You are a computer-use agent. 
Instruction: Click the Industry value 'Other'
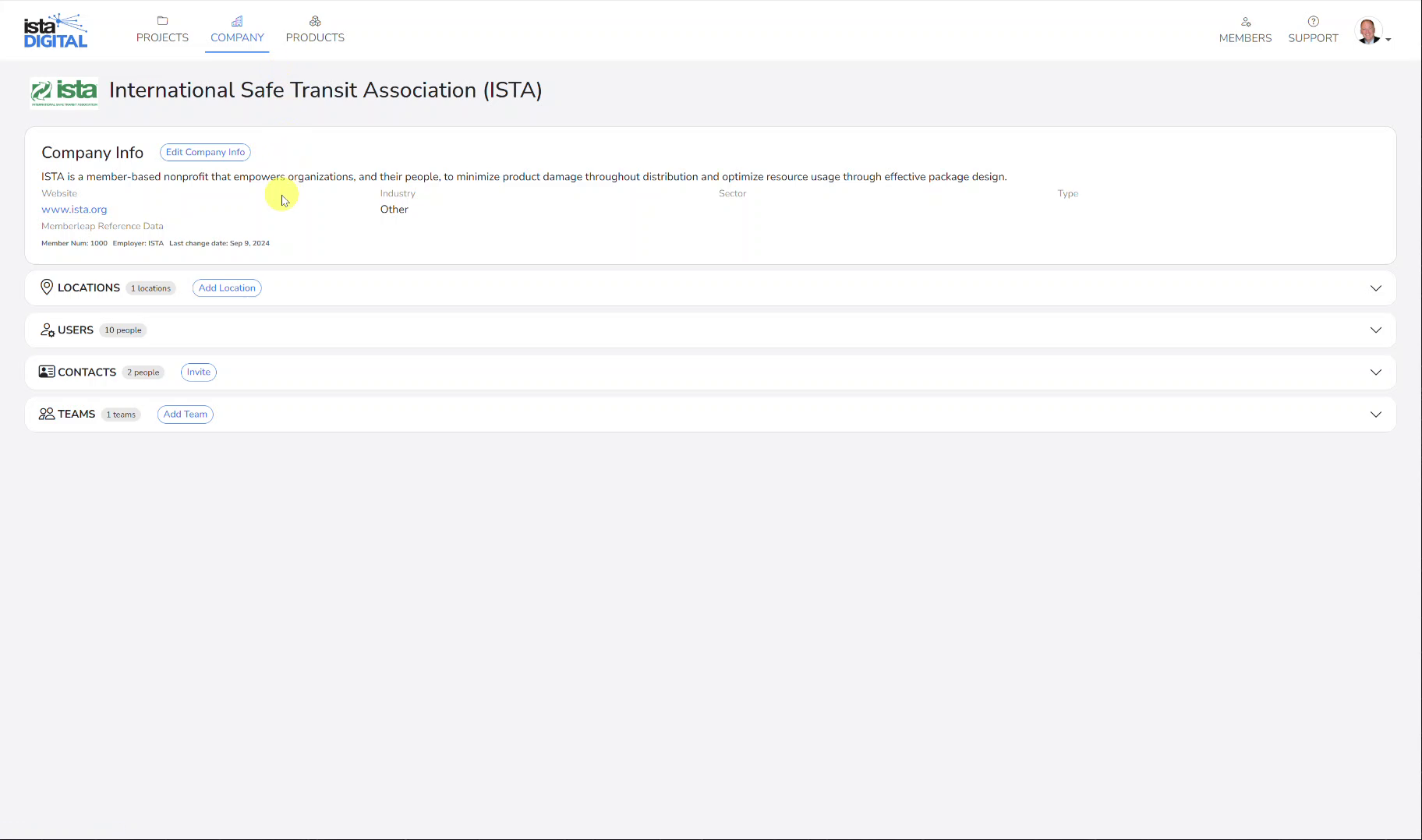pos(394,210)
